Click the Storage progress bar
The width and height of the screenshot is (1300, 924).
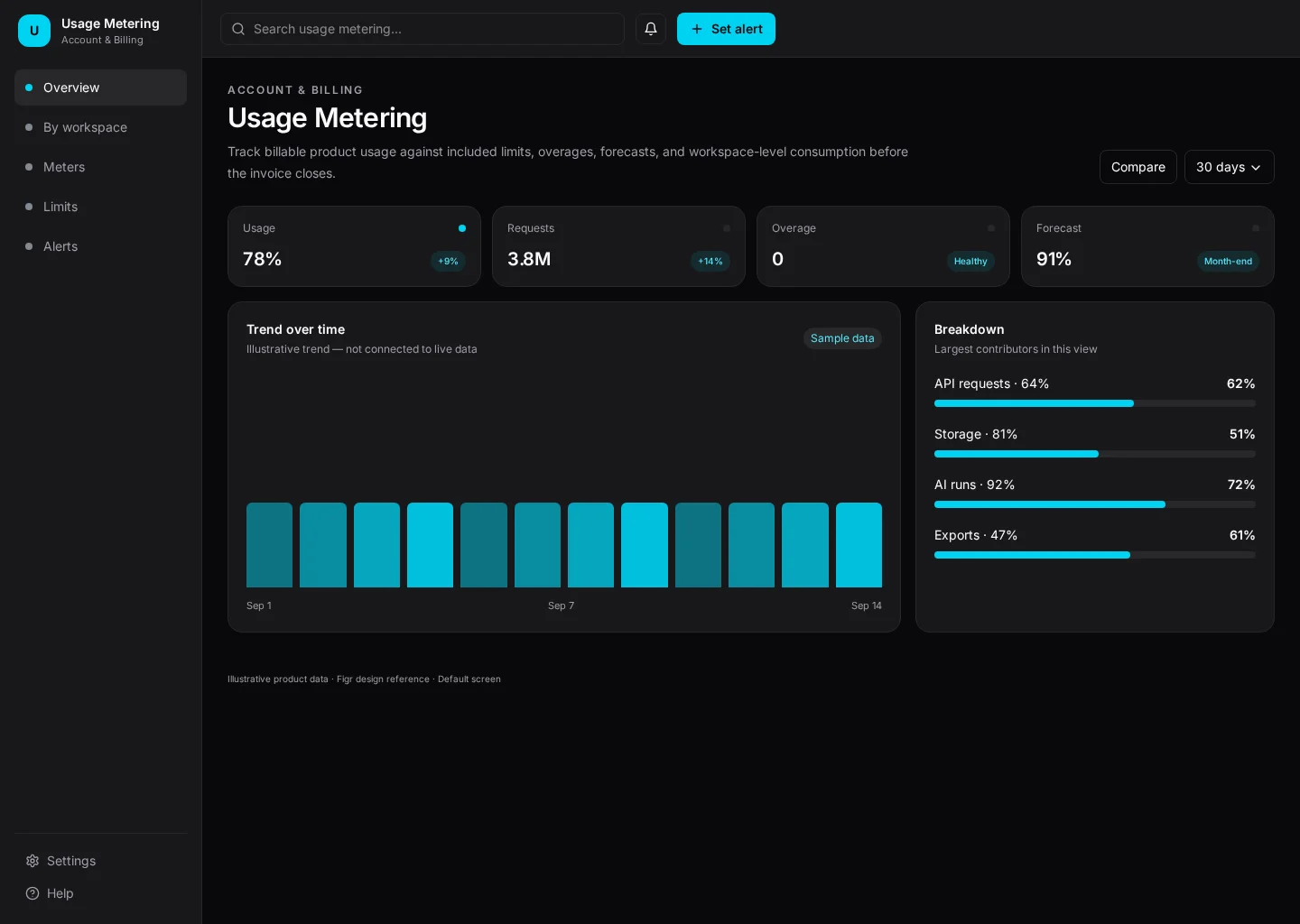[x=1095, y=454]
